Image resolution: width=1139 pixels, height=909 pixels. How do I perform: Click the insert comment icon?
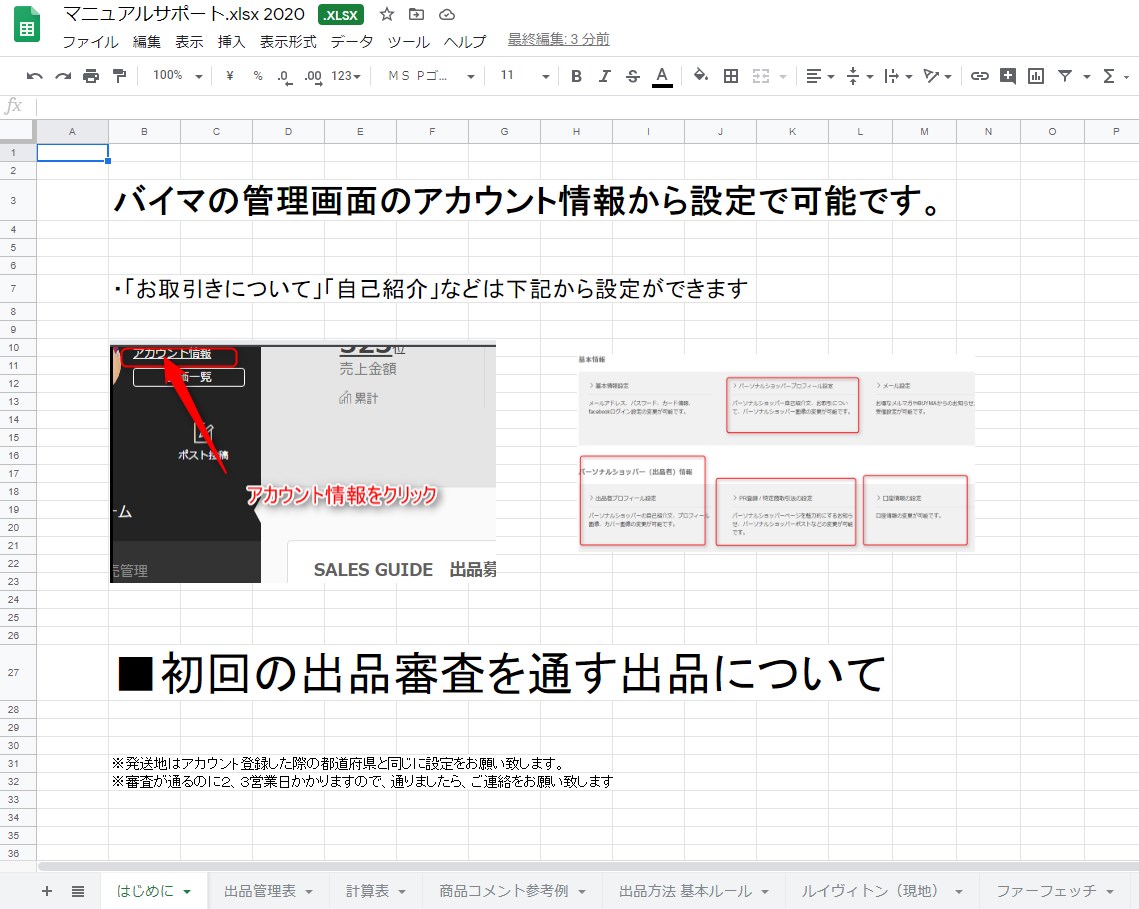pos(1008,76)
